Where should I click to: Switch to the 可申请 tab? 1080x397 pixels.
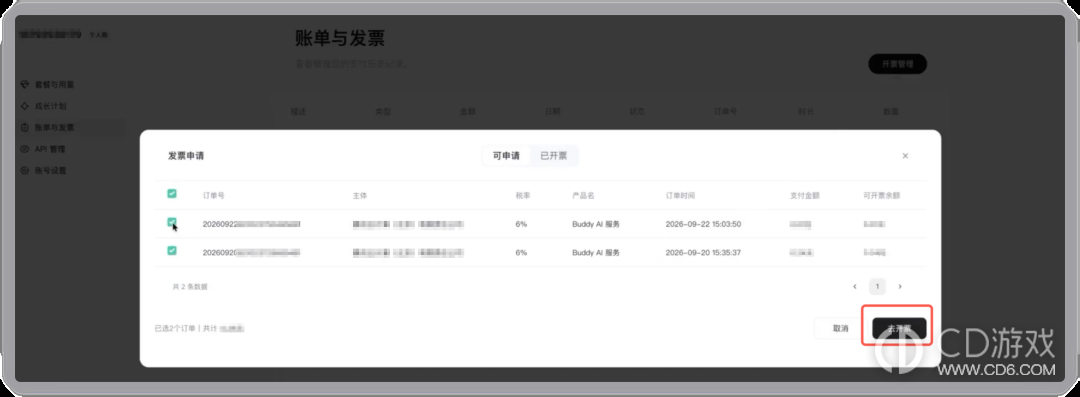tap(506, 156)
